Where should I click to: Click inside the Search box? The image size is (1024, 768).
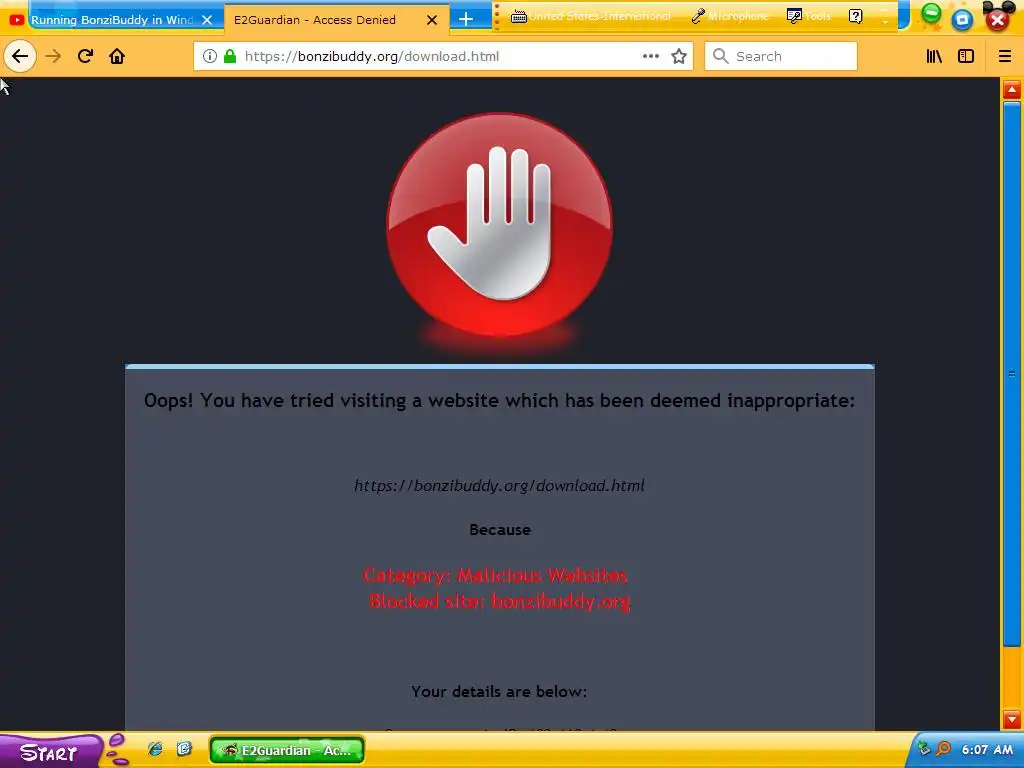click(x=781, y=56)
